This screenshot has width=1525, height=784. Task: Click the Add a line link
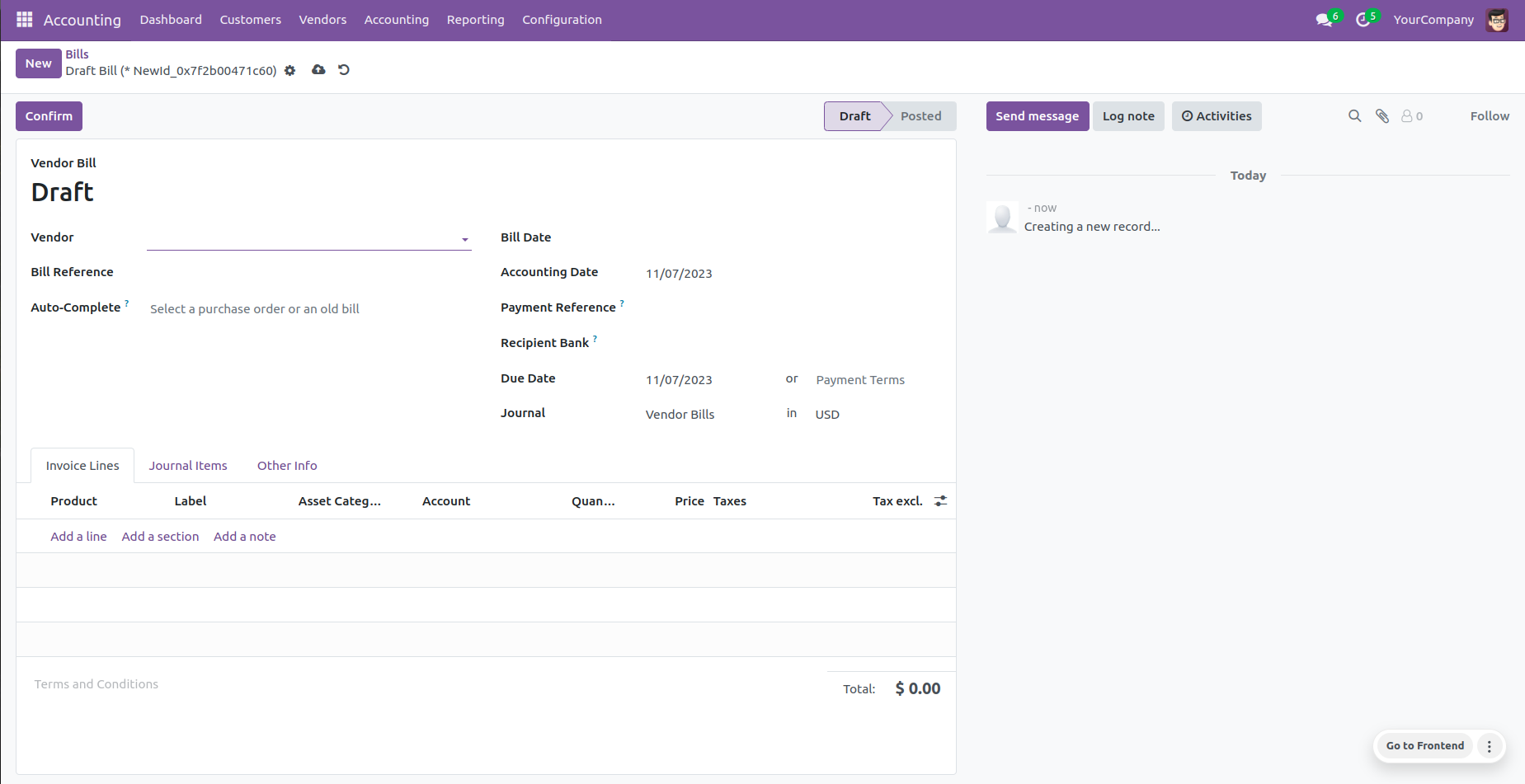coord(78,537)
